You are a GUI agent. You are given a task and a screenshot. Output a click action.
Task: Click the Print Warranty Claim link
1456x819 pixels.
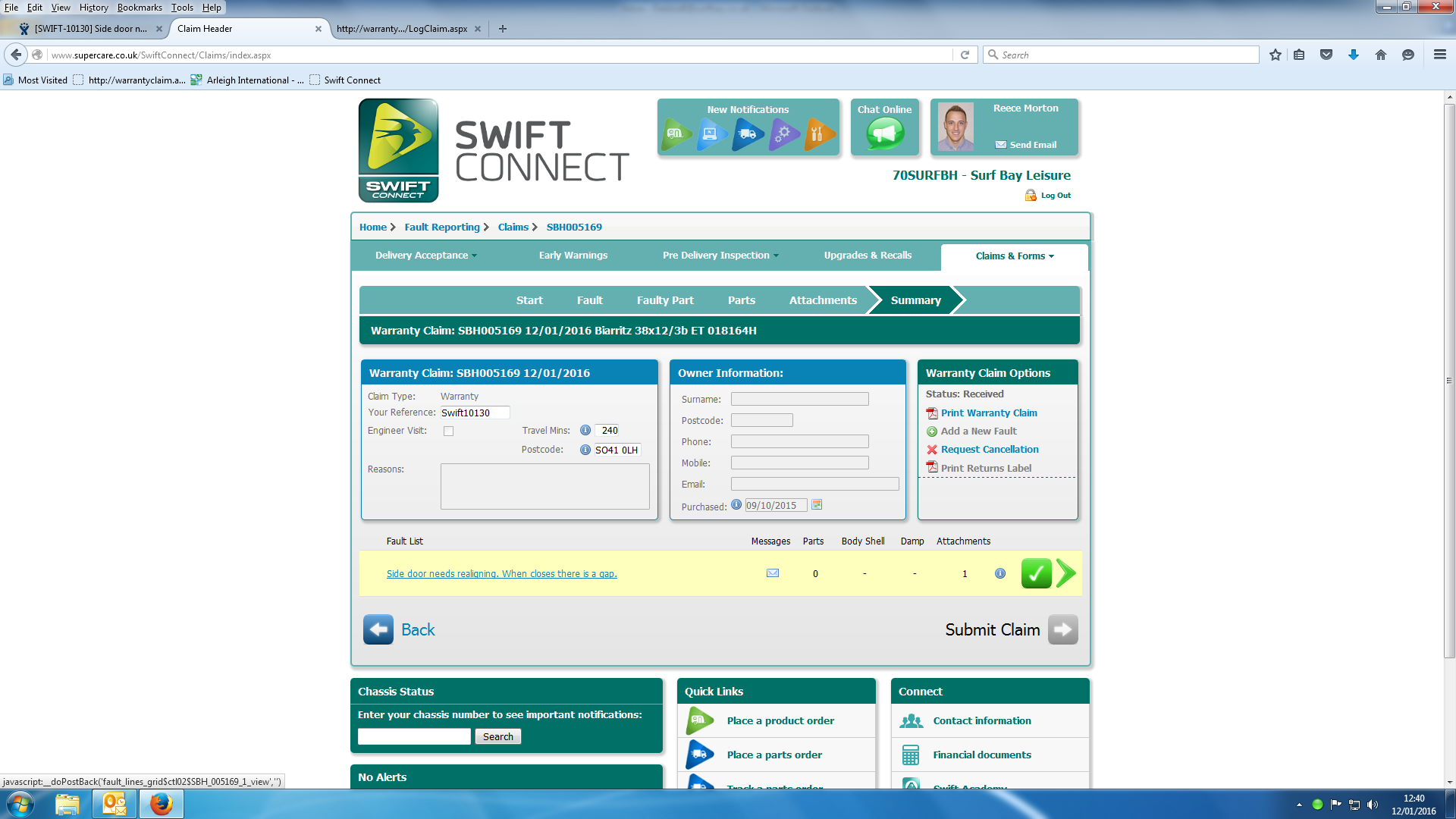point(988,413)
